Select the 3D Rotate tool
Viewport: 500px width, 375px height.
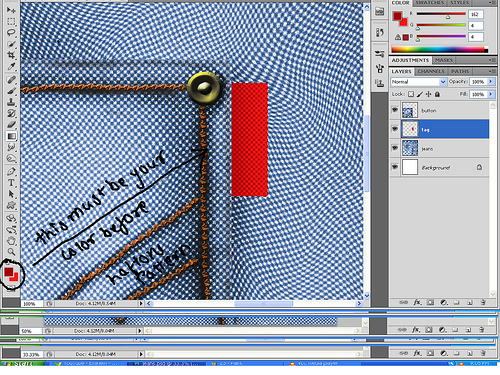(11, 218)
